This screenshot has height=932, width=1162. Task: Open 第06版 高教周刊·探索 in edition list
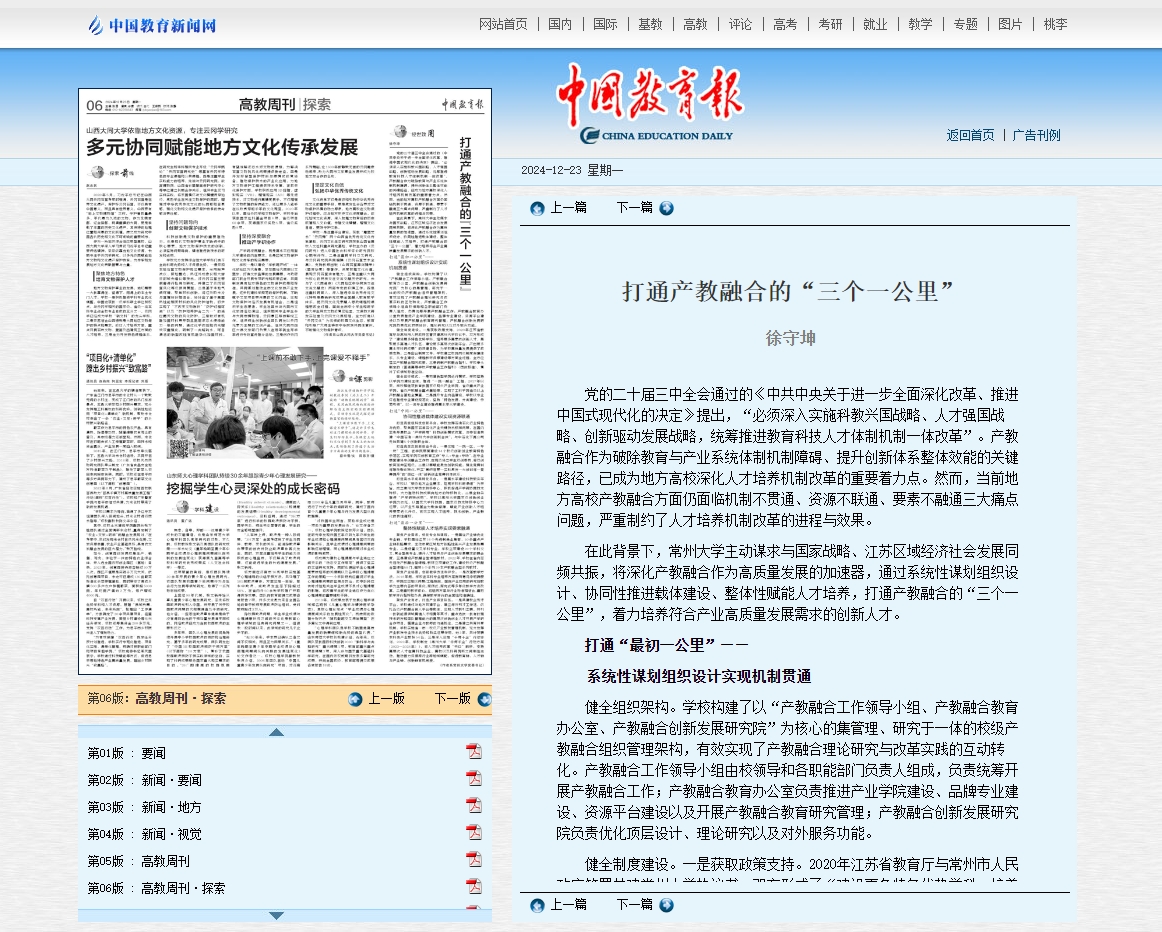[x=156, y=888]
